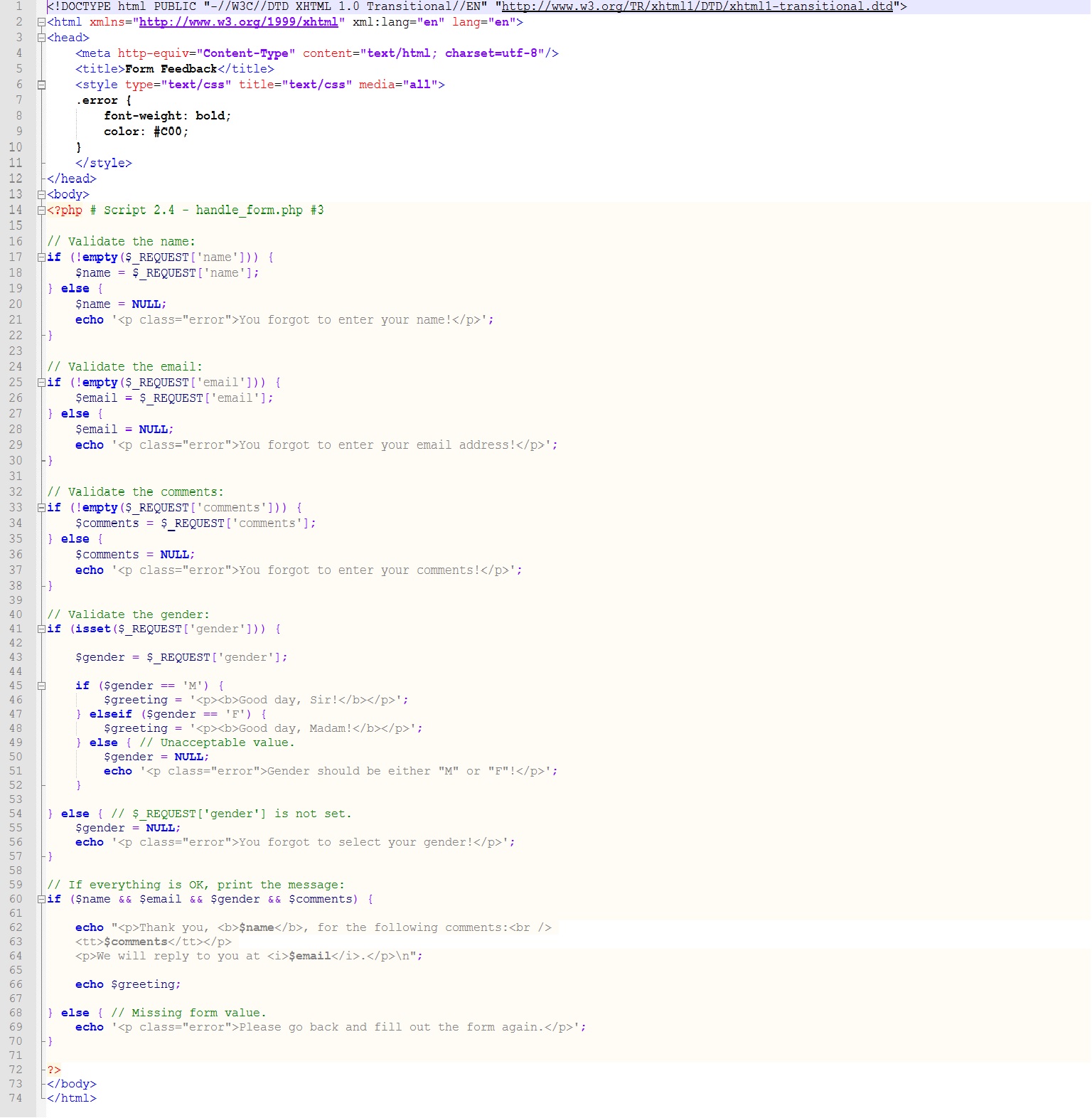The image size is (1092, 1118).
Task: Click the '$name = NULL;' statement
Action: coord(122,304)
